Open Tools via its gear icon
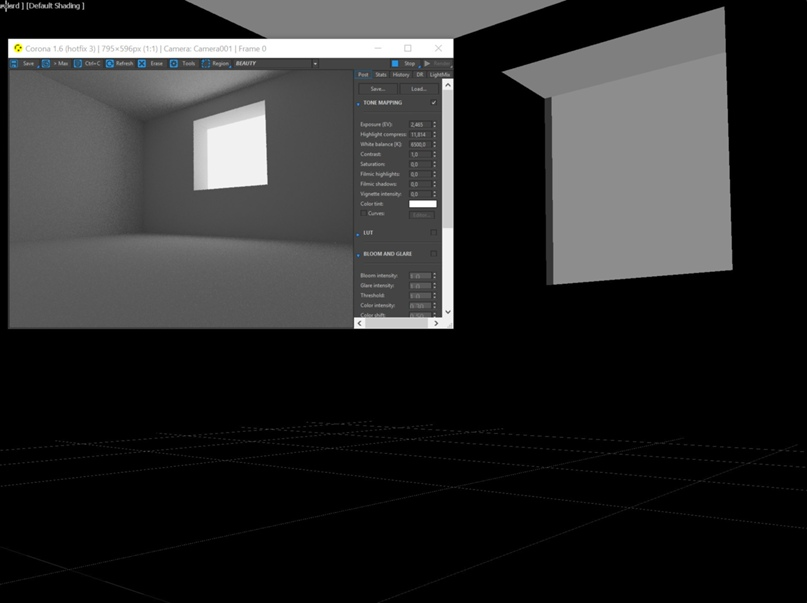 pyautogui.click(x=174, y=63)
